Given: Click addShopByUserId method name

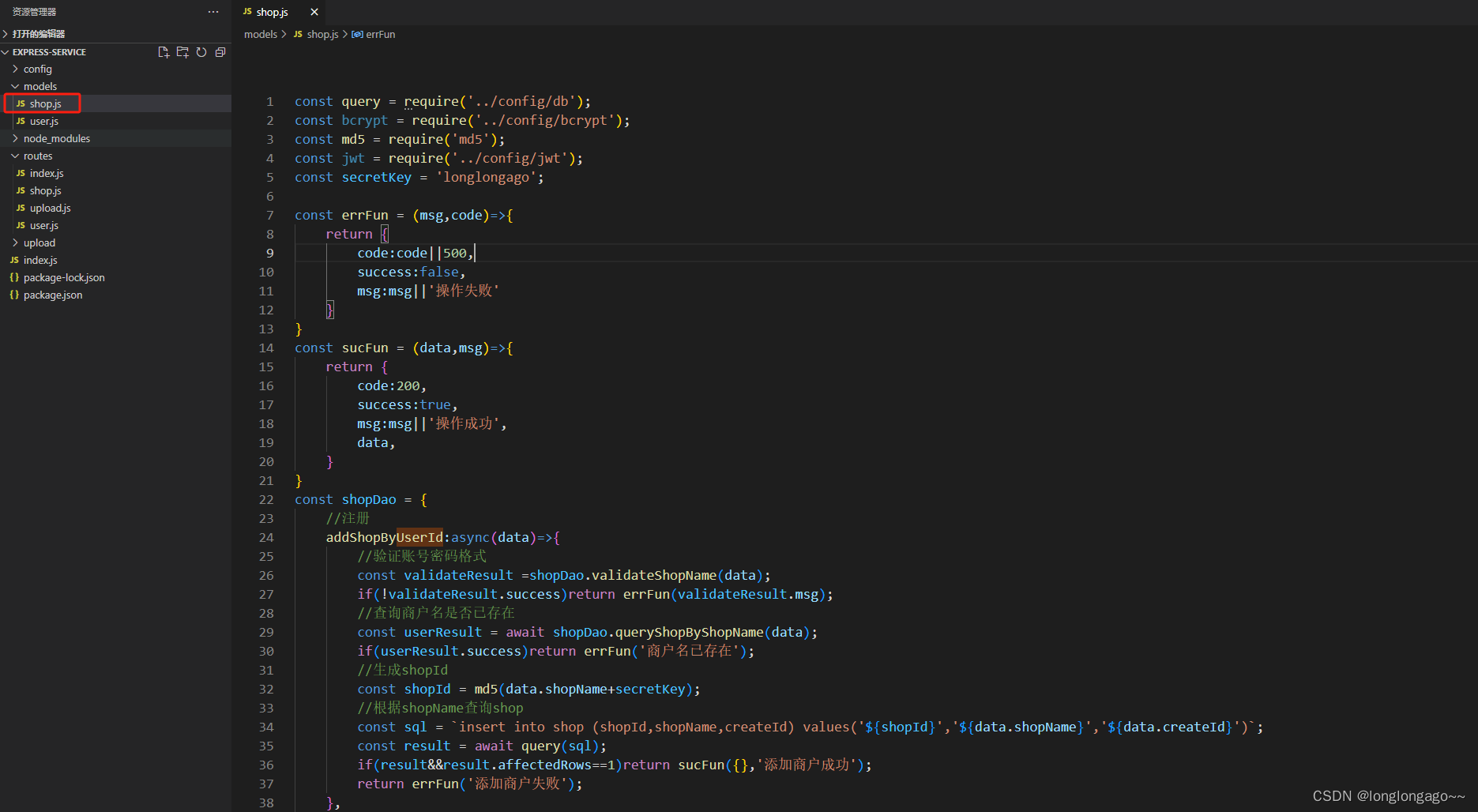Looking at the screenshot, I should click(x=385, y=537).
